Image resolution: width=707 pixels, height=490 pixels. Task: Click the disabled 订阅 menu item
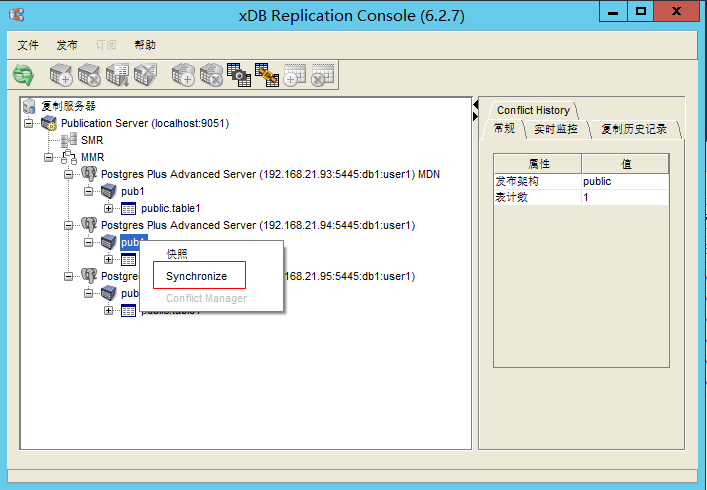coord(106,45)
